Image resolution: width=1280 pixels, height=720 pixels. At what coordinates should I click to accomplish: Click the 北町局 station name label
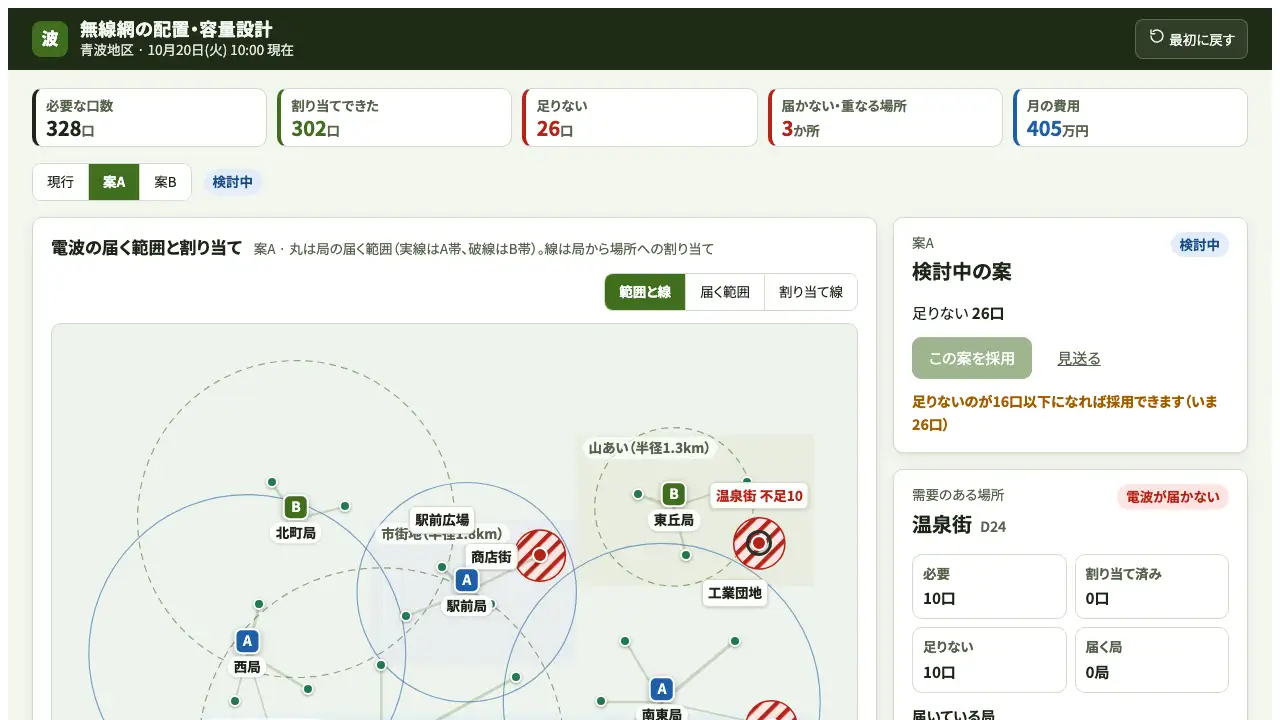[295, 533]
